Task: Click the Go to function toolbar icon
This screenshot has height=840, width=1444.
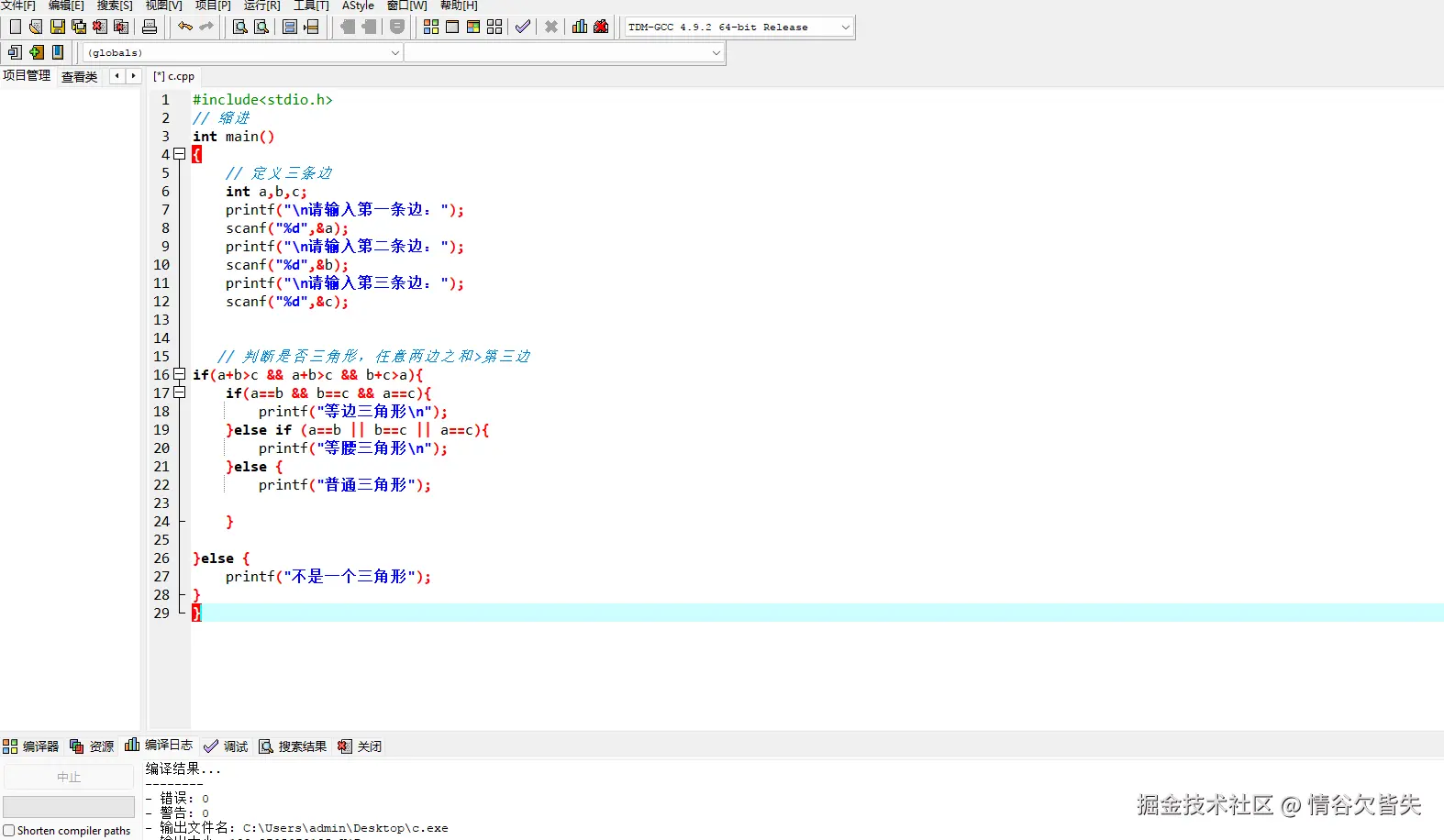Action: click(x=290, y=27)
